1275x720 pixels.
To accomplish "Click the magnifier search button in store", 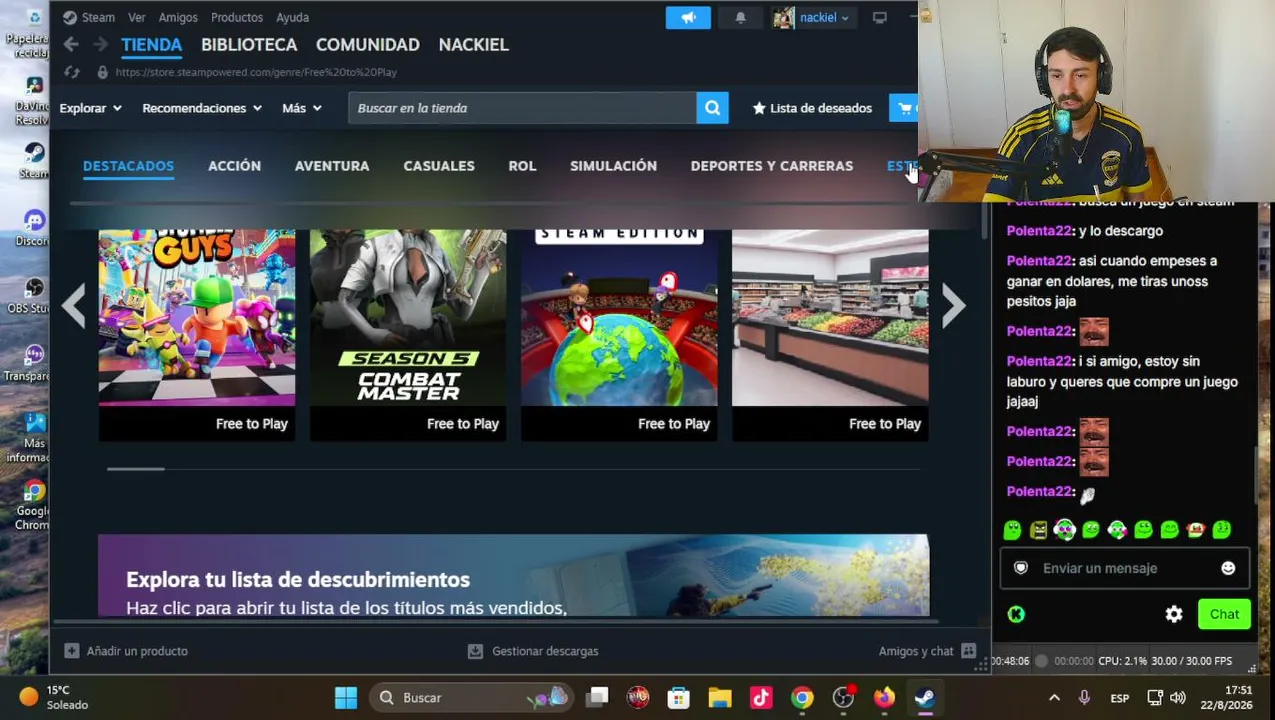I will pos(712,108).
